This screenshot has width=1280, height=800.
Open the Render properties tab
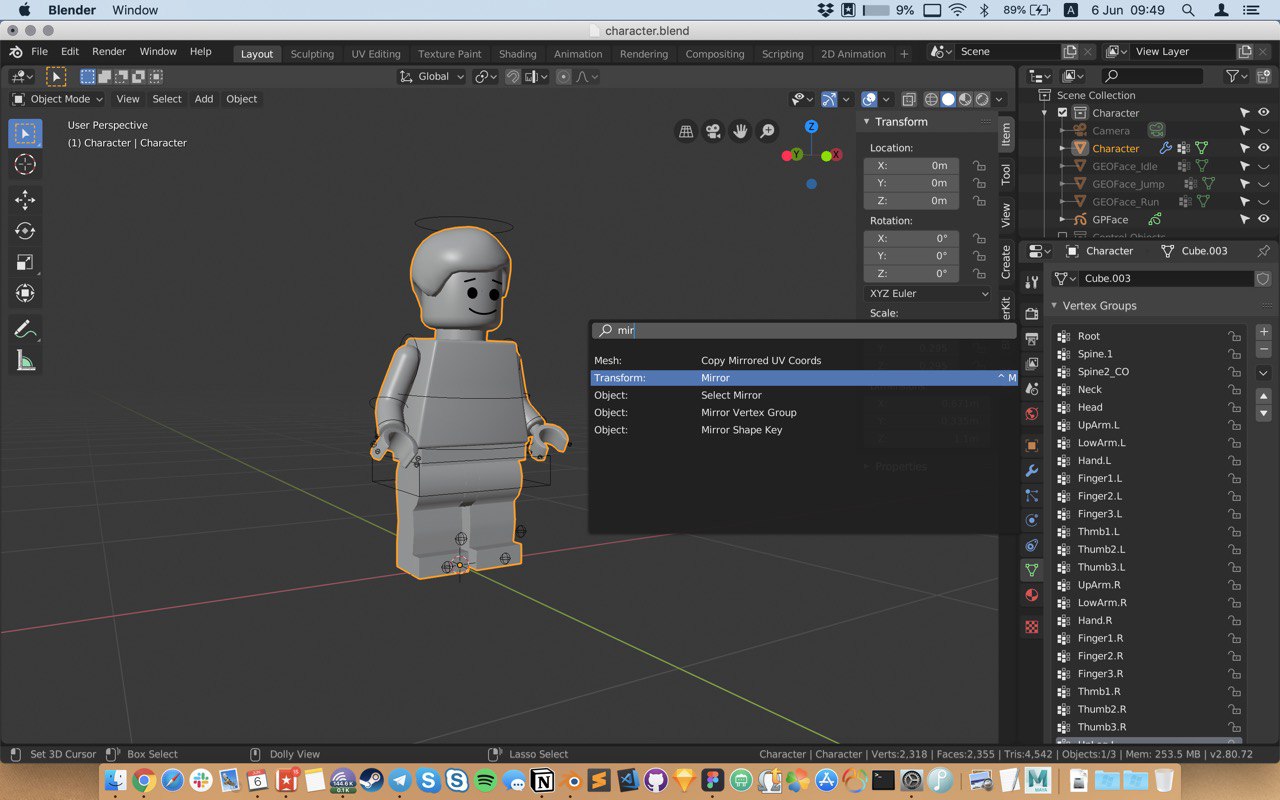coord(1032,314)
